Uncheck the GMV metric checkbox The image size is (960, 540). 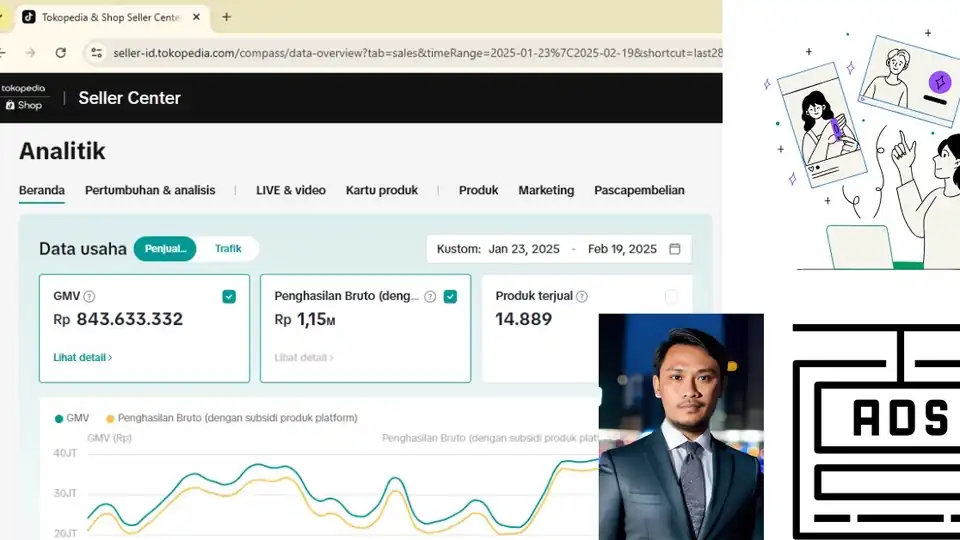click(229, 297)
